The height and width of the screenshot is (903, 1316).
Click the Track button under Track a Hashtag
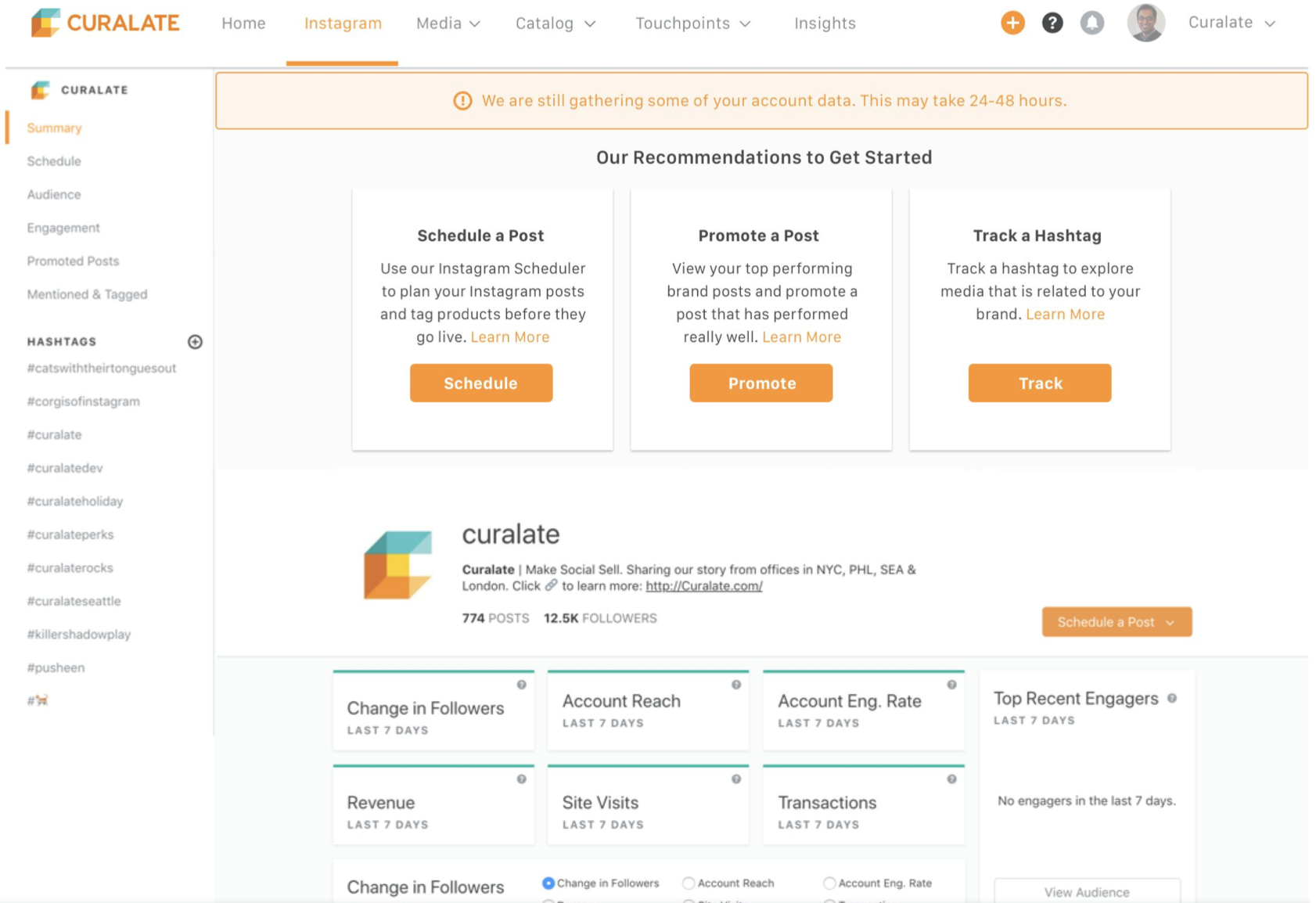tap(1039, 383)
